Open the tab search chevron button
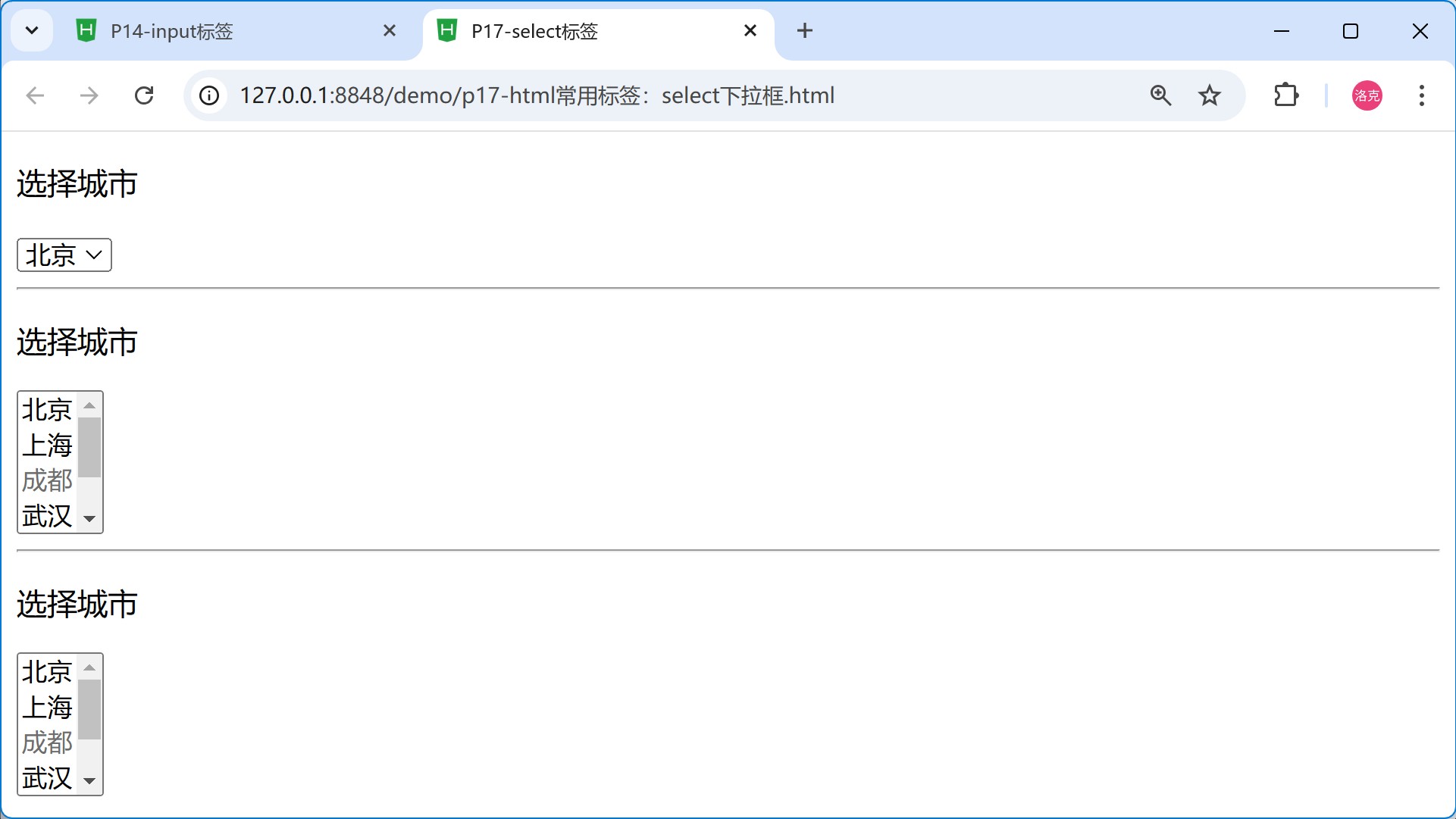Screen dimensions: 1456x819 point(32,31)
